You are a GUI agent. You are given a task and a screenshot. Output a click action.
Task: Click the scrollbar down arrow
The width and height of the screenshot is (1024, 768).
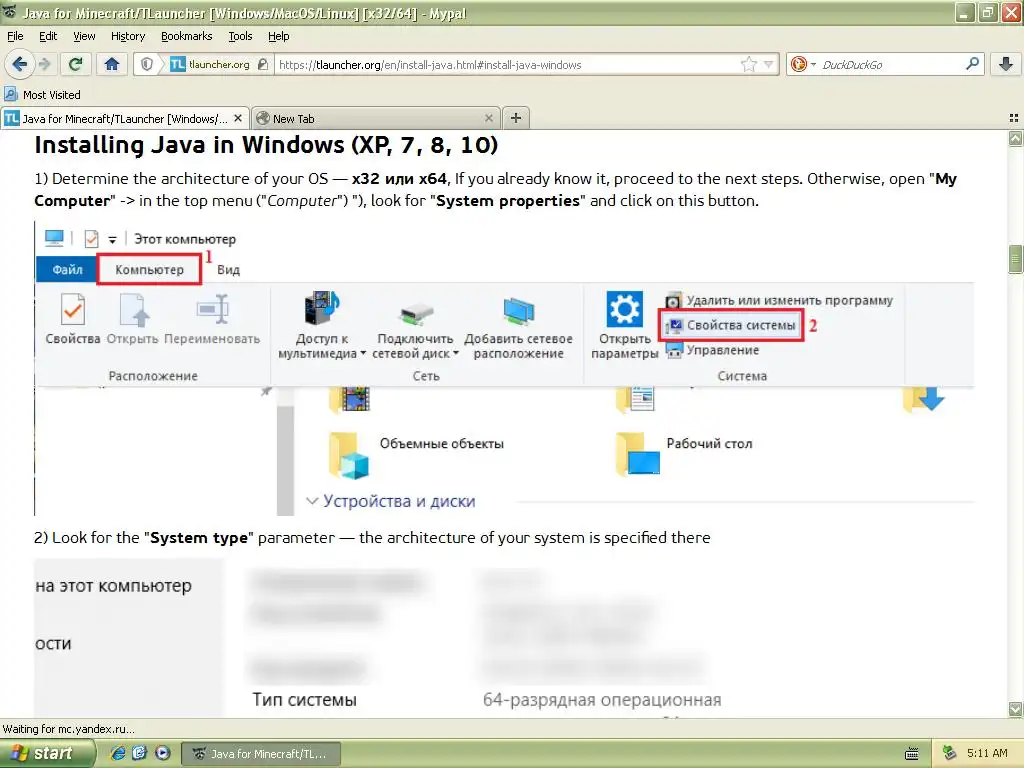click(1015, 709)
